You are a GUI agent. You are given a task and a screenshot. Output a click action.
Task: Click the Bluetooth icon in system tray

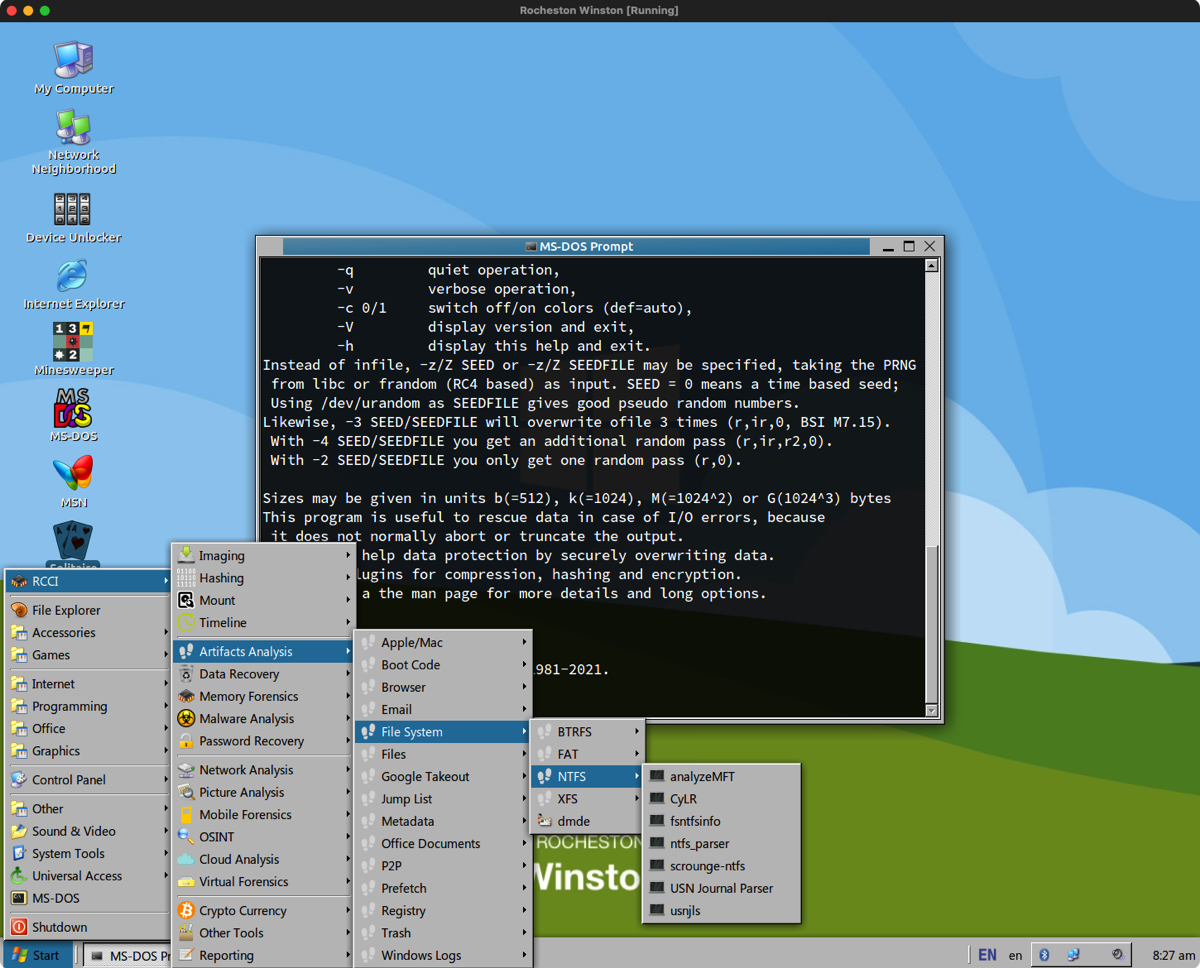(1044, 955)
